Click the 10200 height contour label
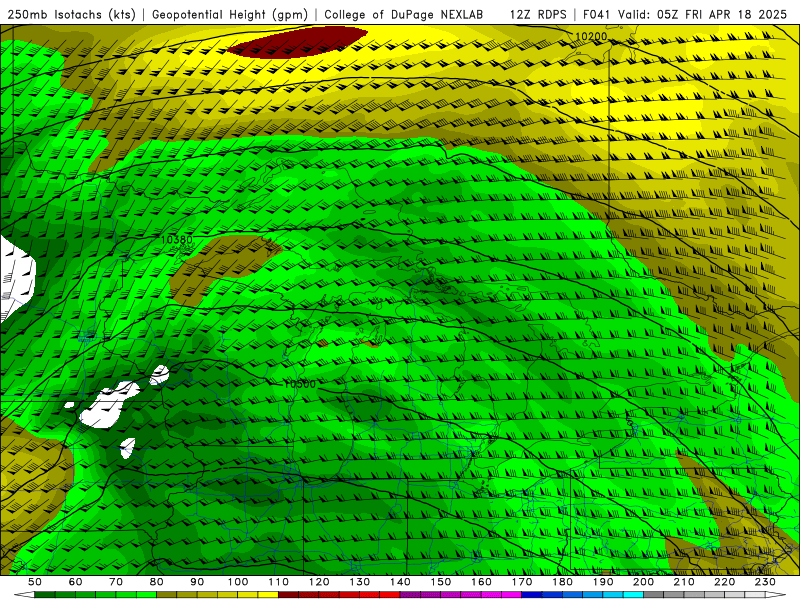 coord(591,36)
